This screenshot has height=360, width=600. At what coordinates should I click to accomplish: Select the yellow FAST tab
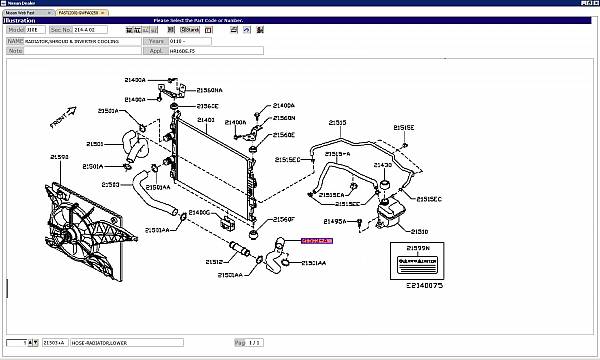[78, 13]
